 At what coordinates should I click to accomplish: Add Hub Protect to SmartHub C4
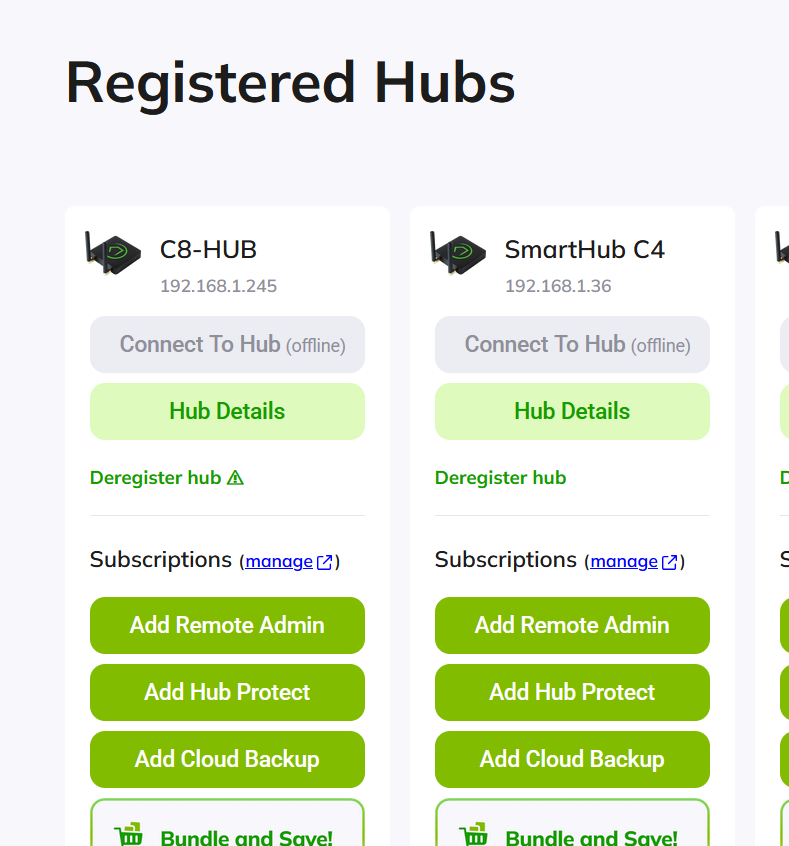[x=572, y=692]
